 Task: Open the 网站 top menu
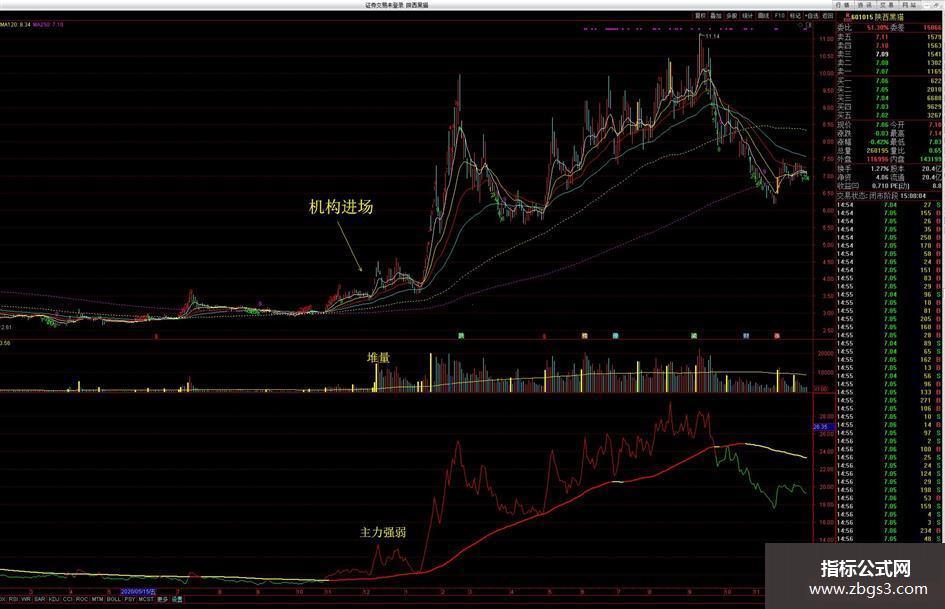(x=910, y=5)
